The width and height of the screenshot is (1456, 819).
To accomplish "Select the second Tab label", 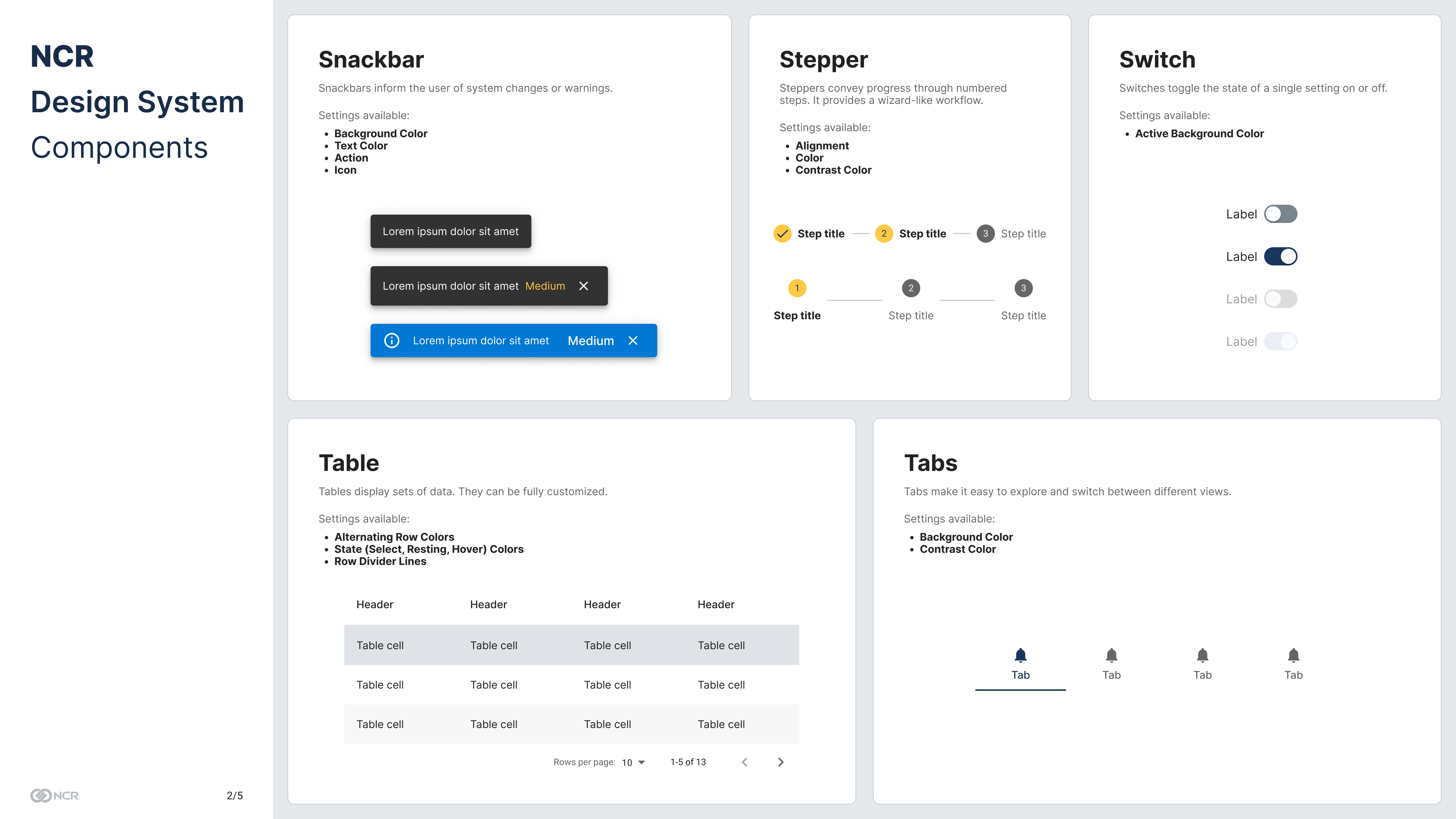I will (1111, 675).
